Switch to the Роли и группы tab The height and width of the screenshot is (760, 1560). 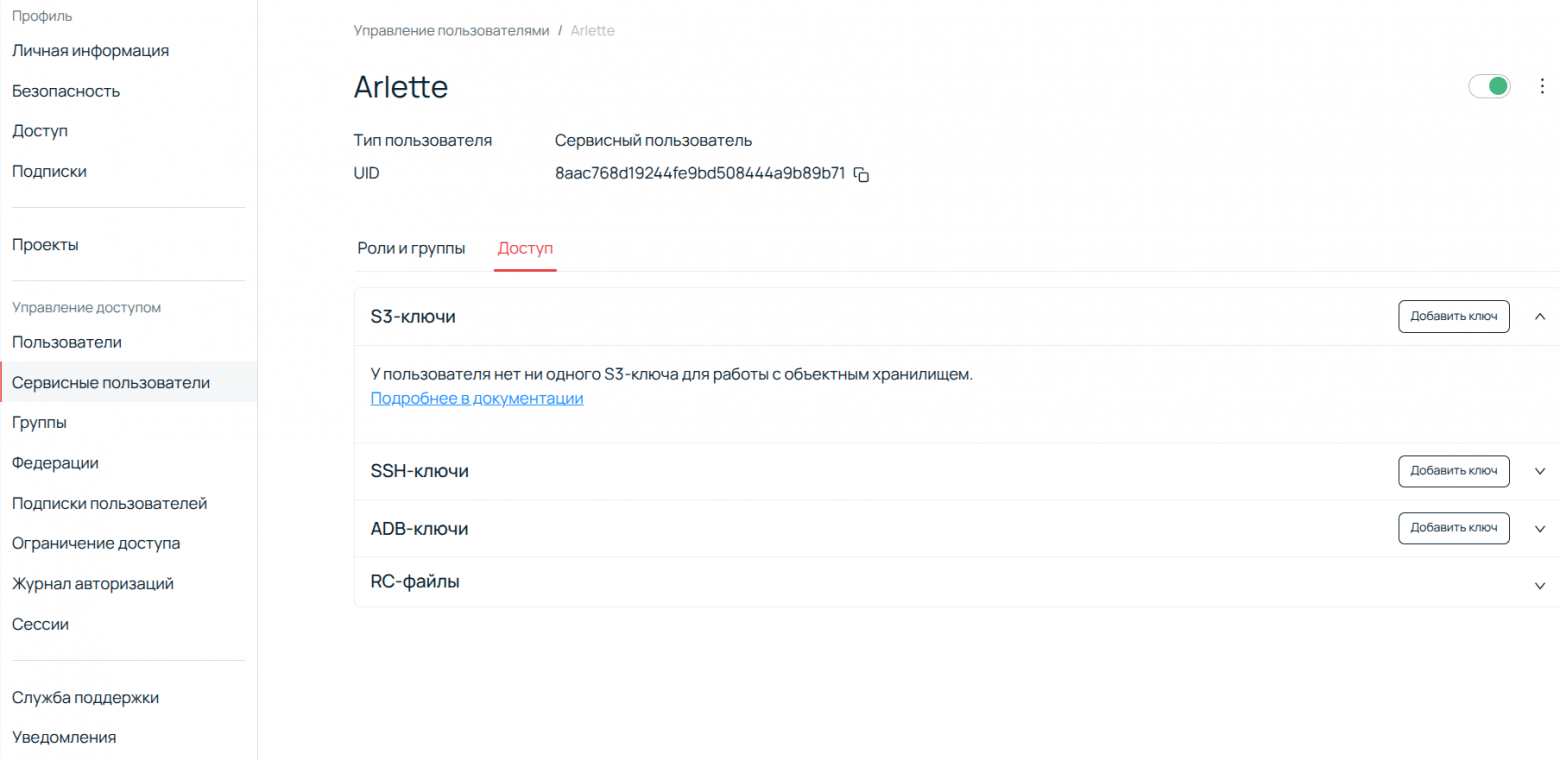(x=411, y=248)
